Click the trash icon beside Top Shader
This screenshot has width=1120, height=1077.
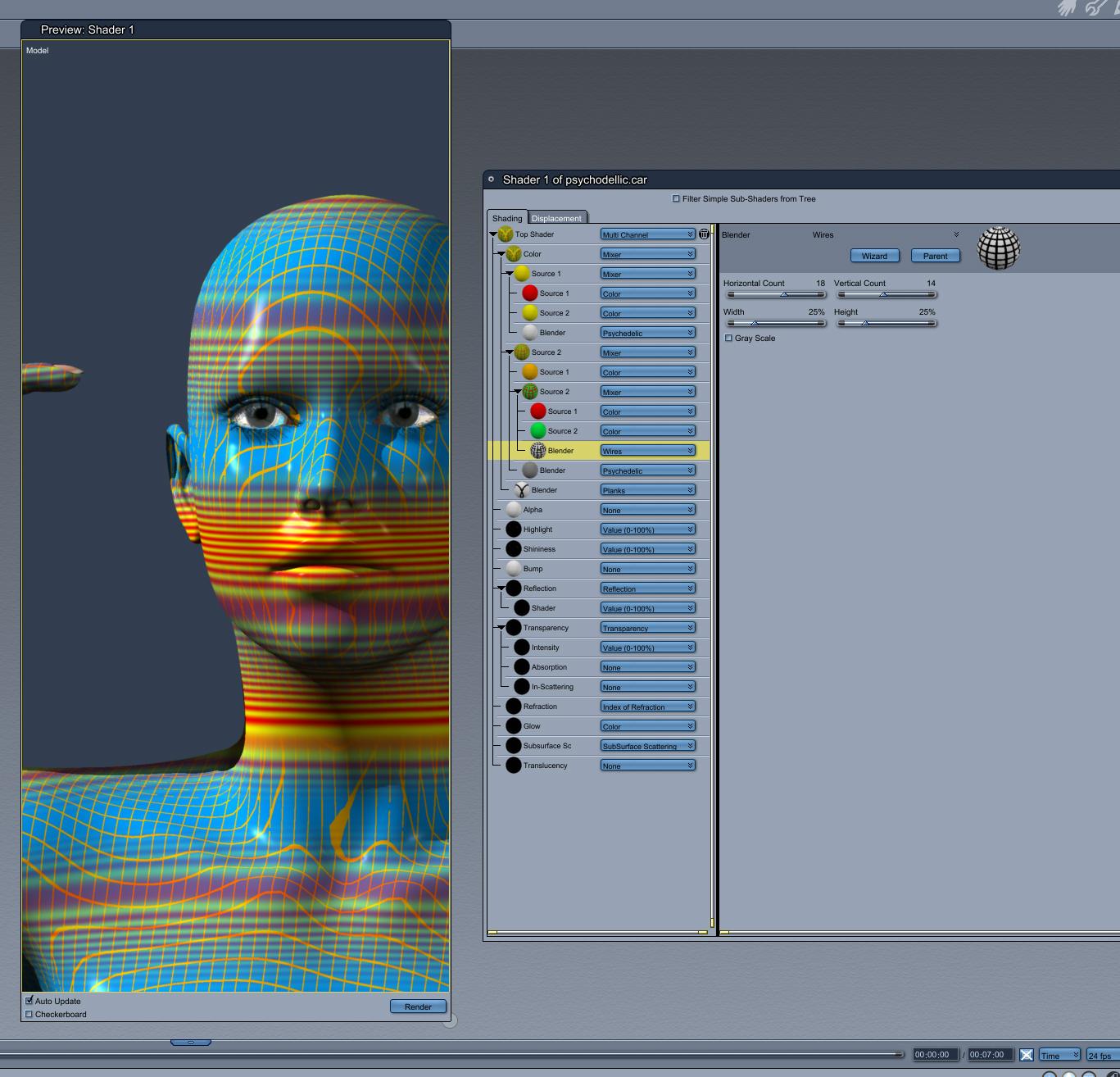(704, 234)
